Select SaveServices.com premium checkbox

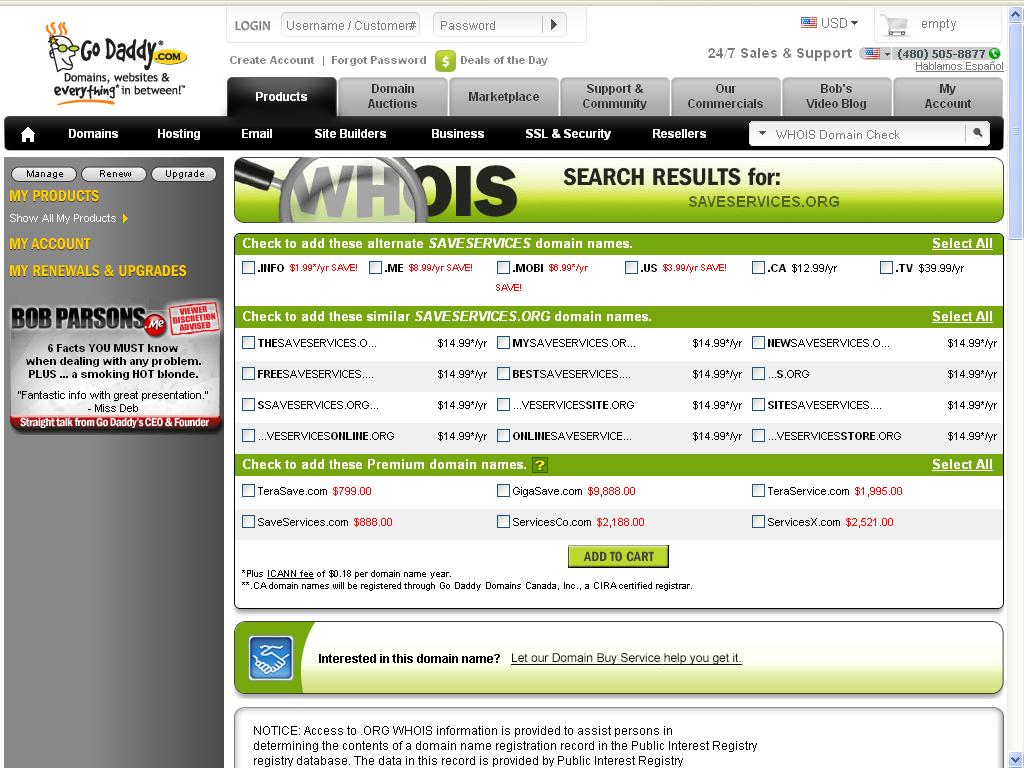coord(248,521)
